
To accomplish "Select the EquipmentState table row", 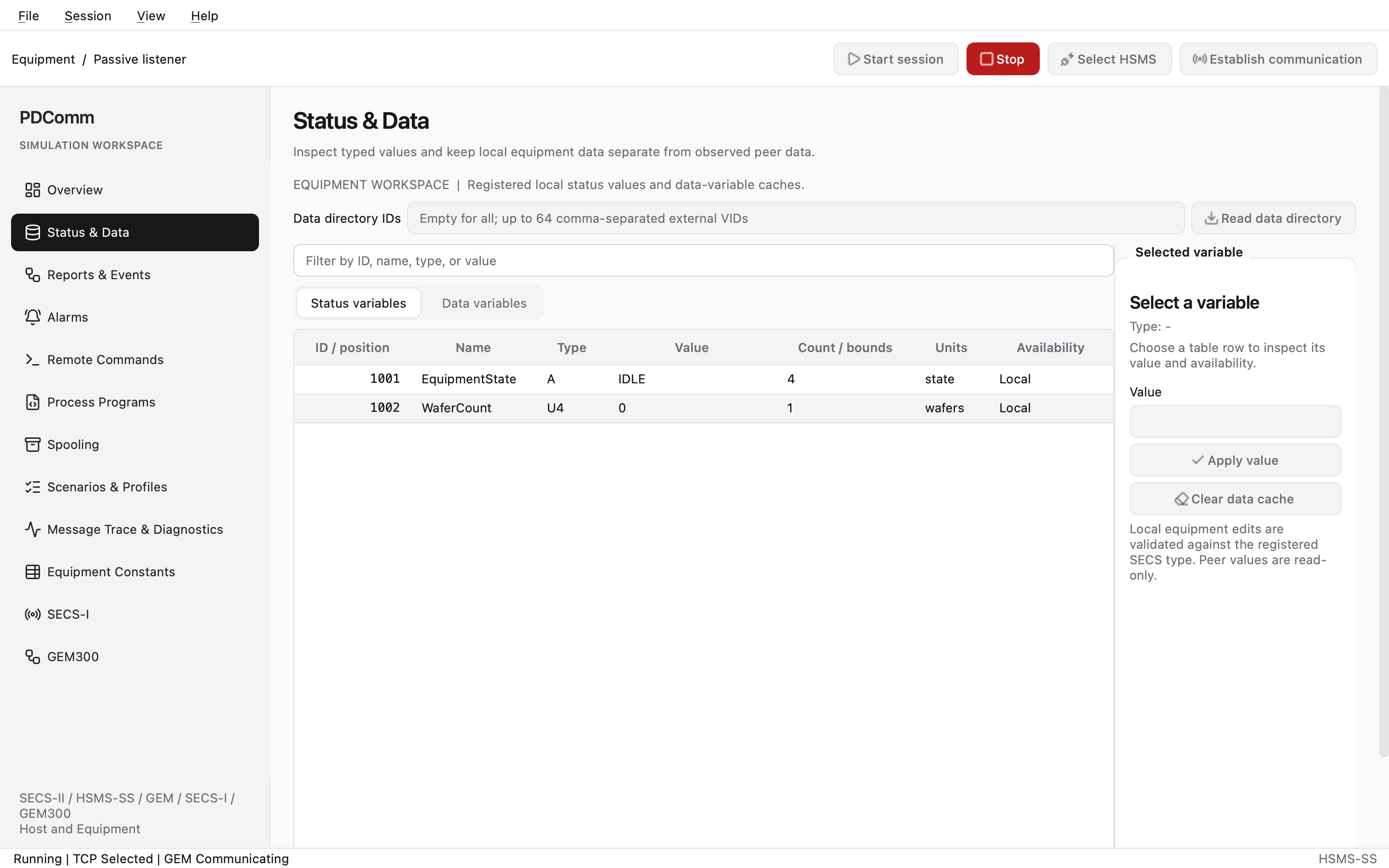I will (703, 379).
